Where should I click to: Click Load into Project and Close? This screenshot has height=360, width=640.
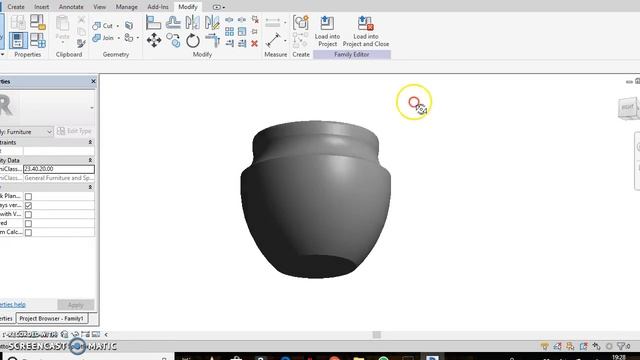tap(366, 31)
